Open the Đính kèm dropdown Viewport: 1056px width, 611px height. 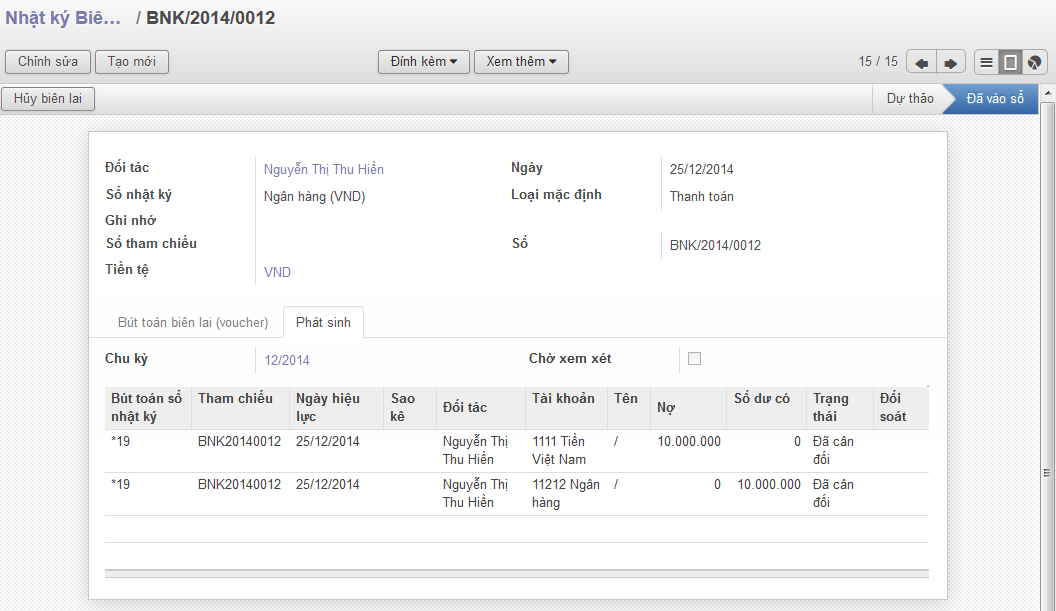423,62
